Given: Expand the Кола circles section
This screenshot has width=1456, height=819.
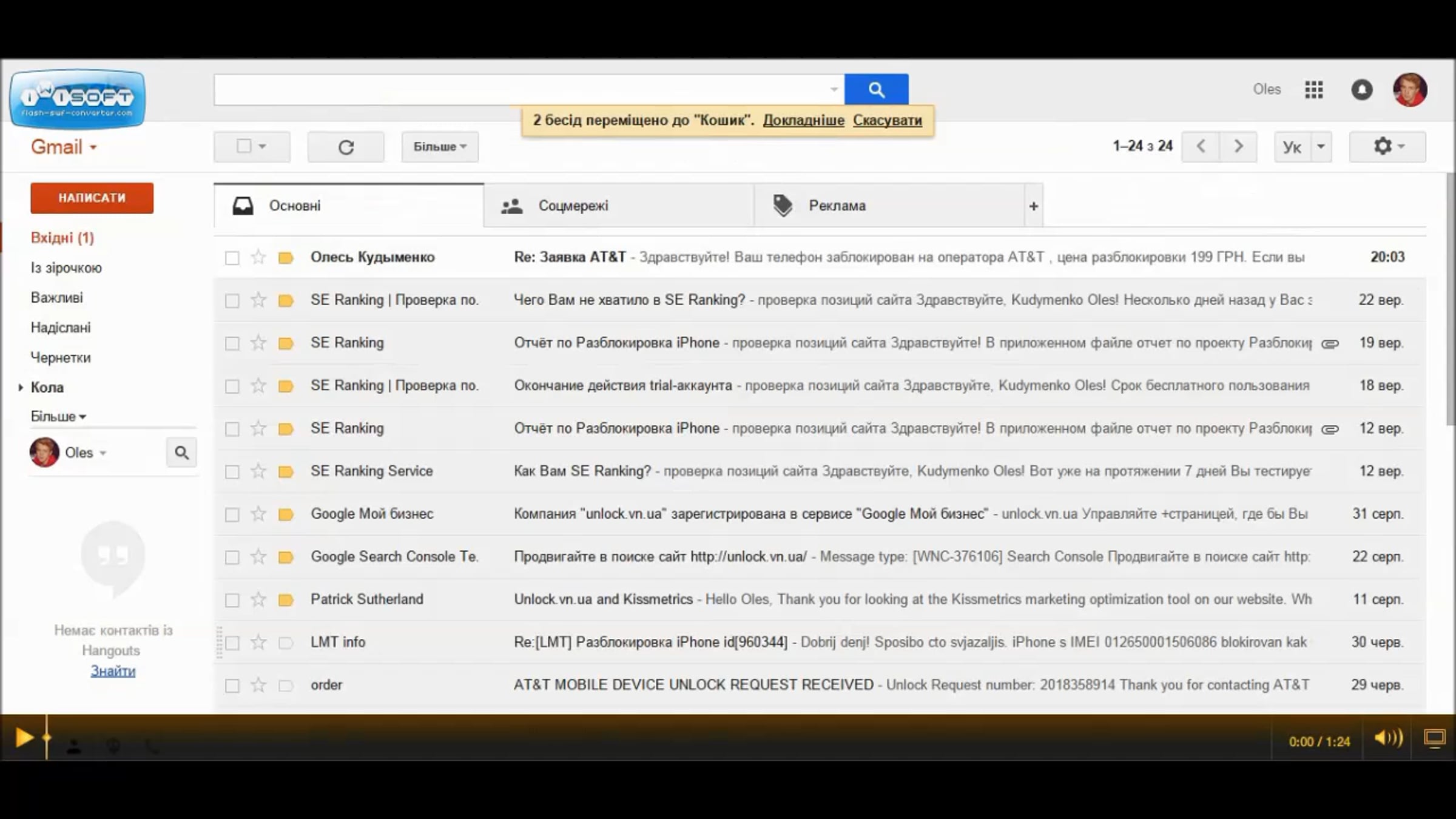Looking at the screenshot, I should click(21, 387).
